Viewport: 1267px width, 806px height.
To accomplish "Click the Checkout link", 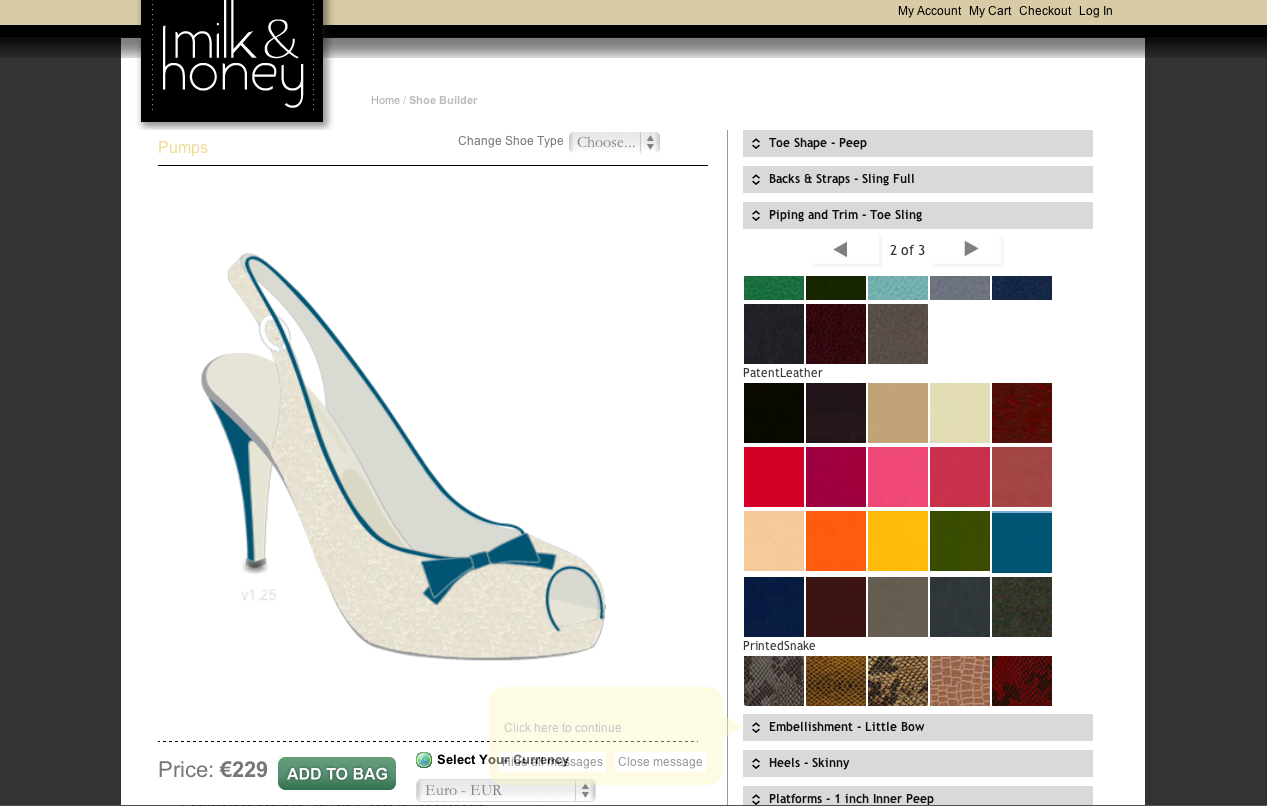I will click(x=1045, y=11).
